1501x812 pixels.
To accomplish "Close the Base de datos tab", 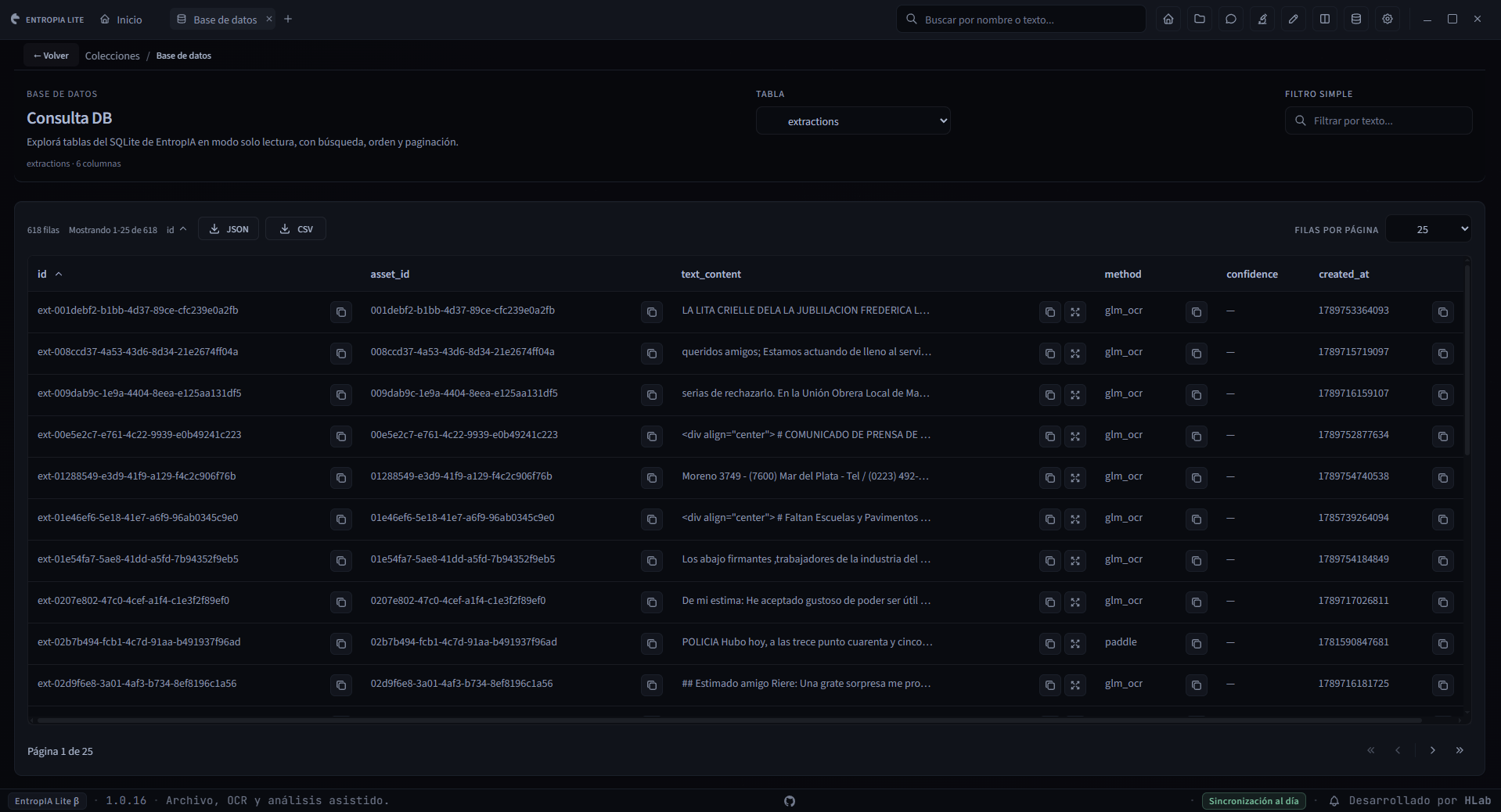I will (268, 19).
